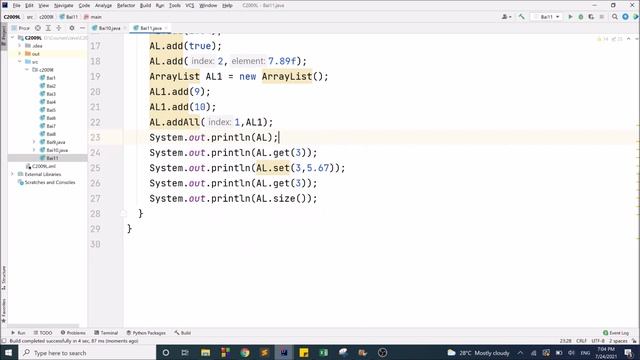This screenshot has height=360, width=640.
Task: Expand External Libraries node
Action: 13,174
